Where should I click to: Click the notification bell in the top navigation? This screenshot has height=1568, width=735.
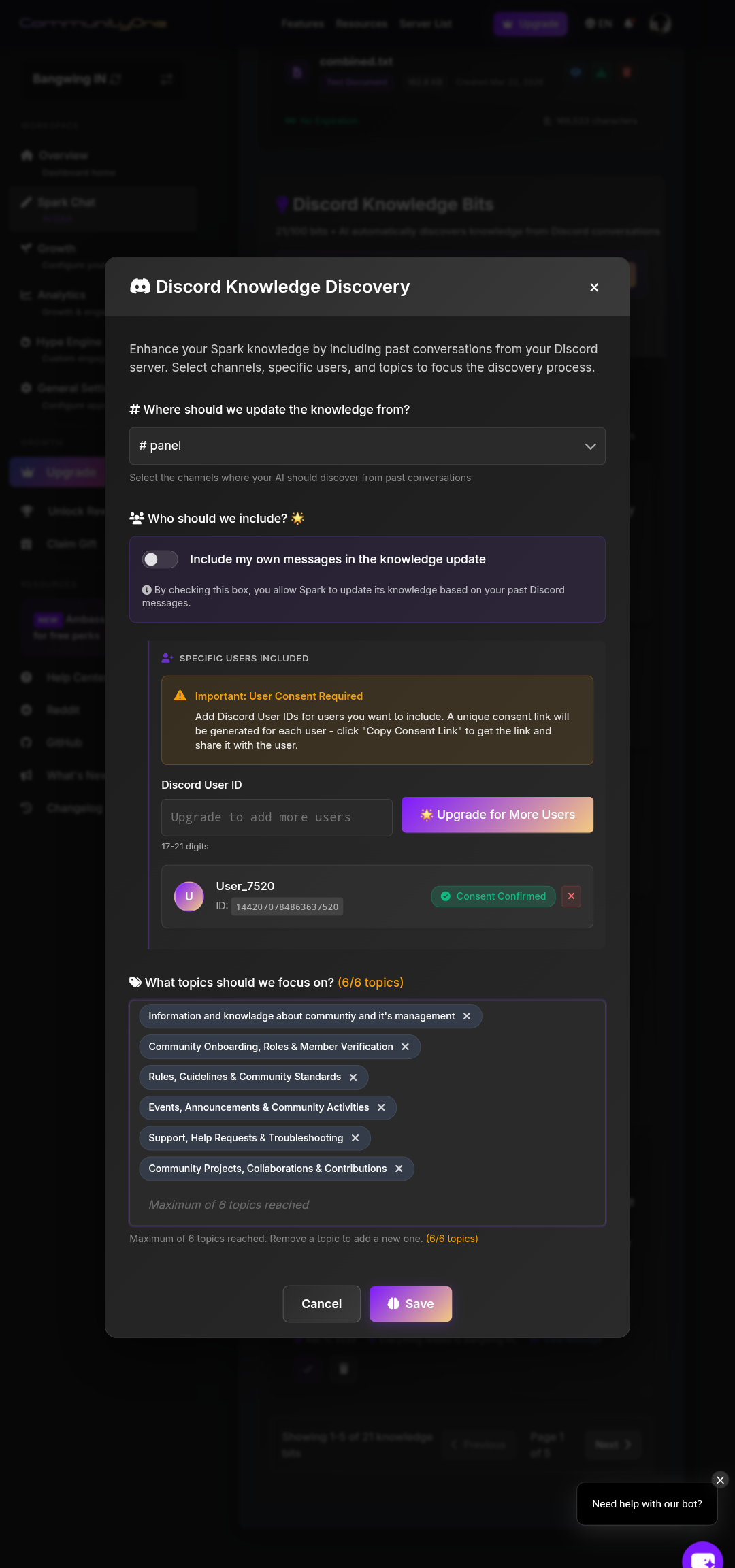click(628, 23)
